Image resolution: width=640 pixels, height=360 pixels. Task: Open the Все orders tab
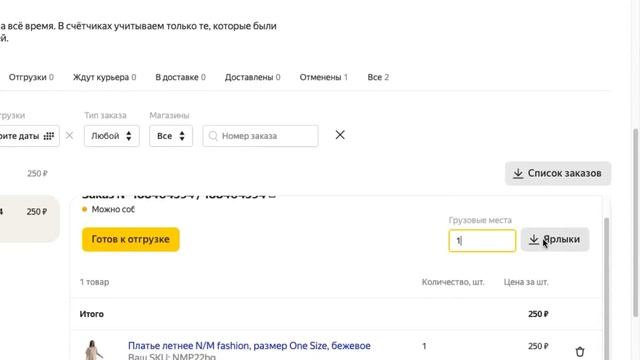tap(378, 77)
